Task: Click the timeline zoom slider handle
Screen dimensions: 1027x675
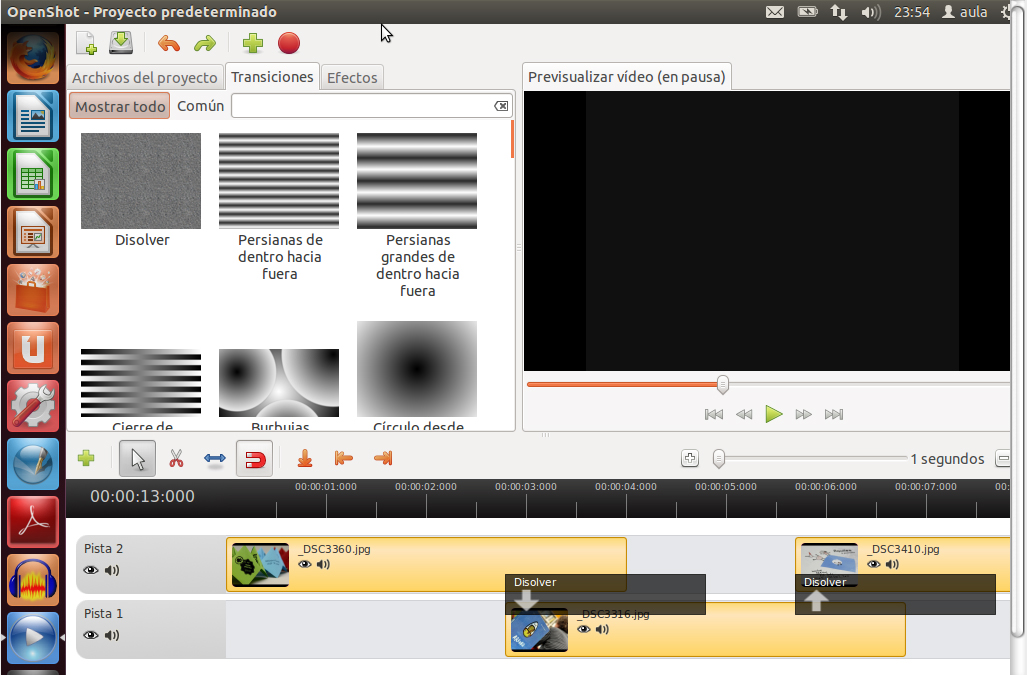Action: tap(718, 459)
